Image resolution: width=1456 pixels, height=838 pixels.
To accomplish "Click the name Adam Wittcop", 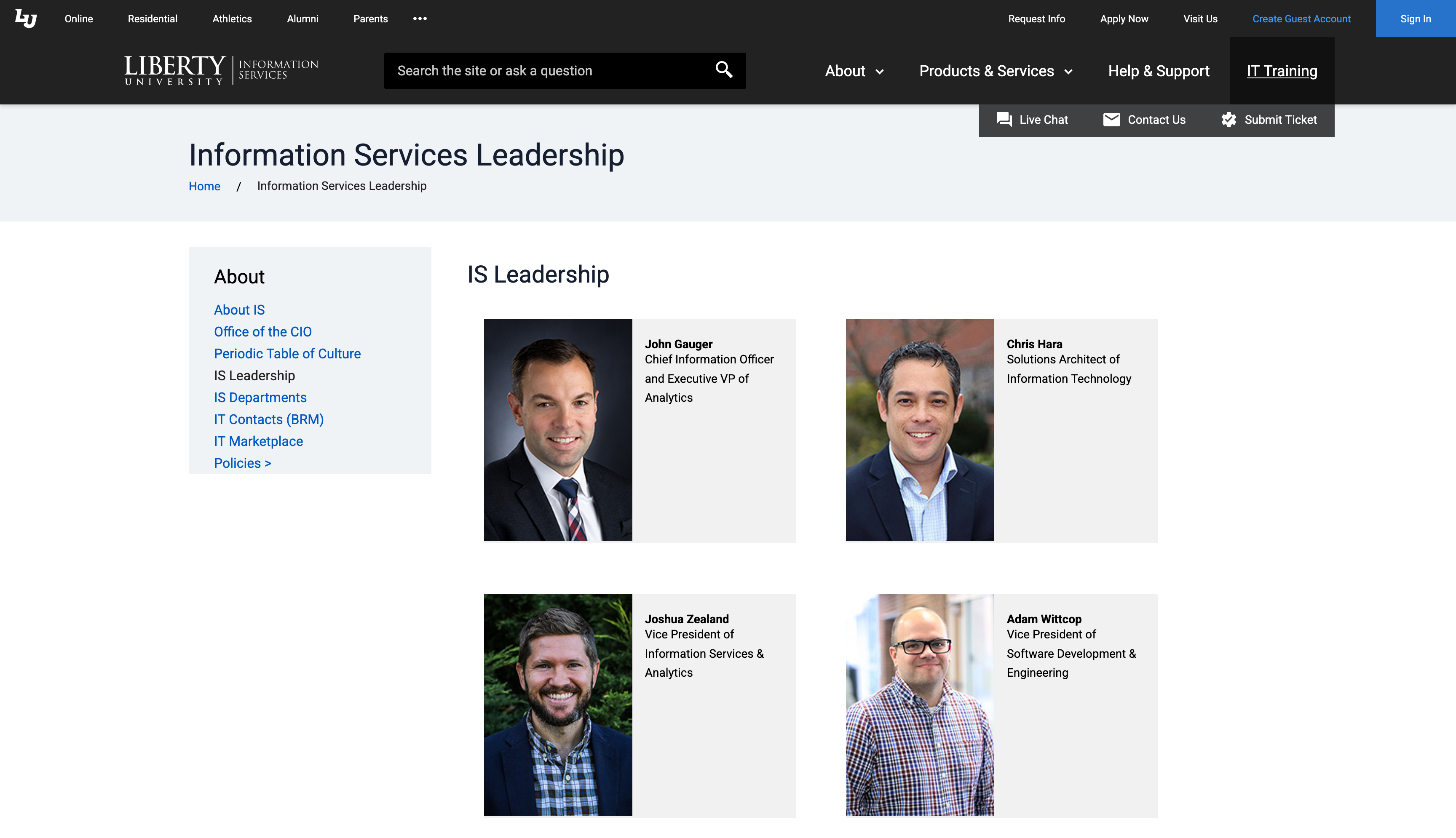I will [x=1044, y=619].
